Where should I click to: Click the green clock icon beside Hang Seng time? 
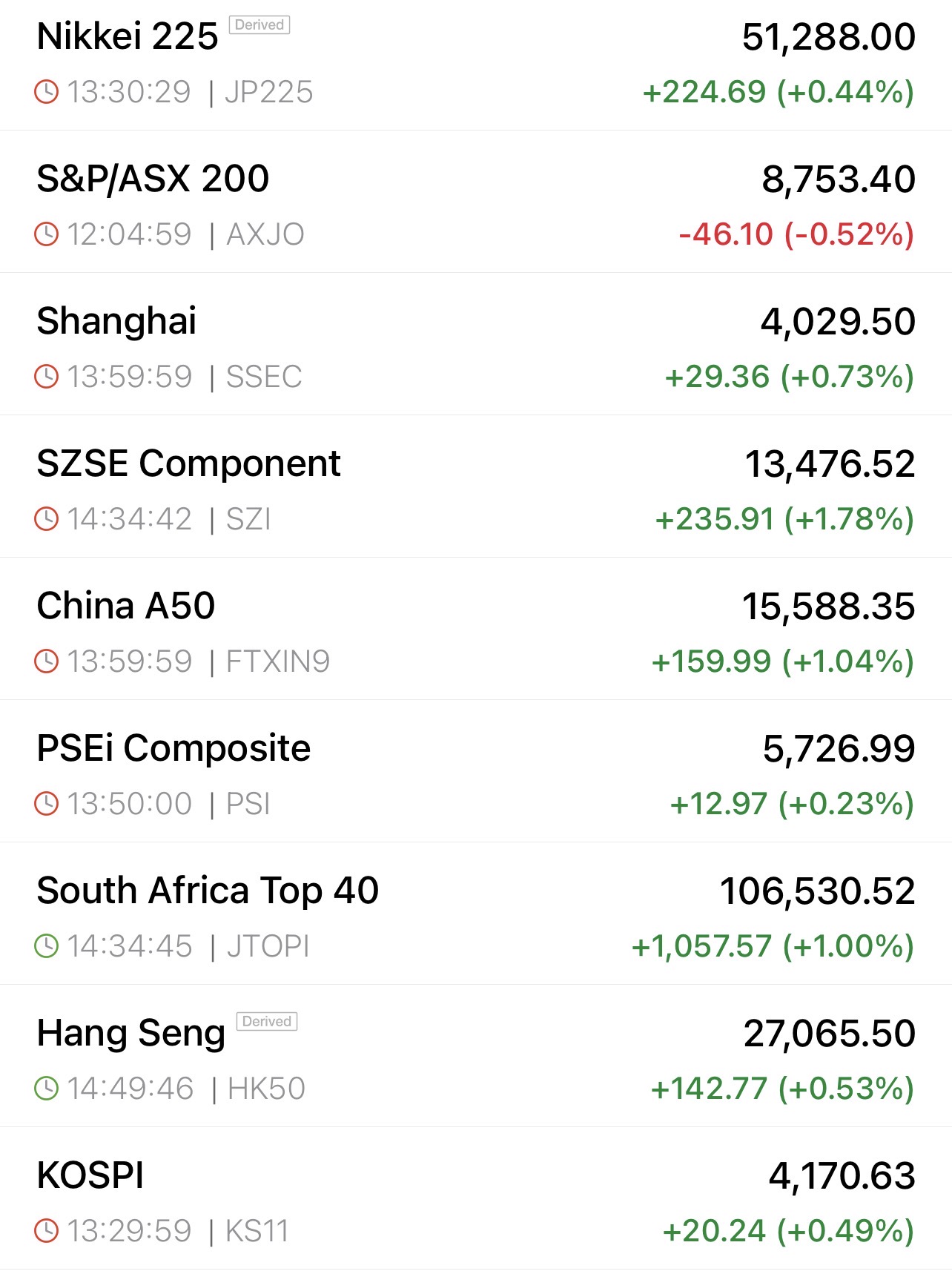point(47,1089)
